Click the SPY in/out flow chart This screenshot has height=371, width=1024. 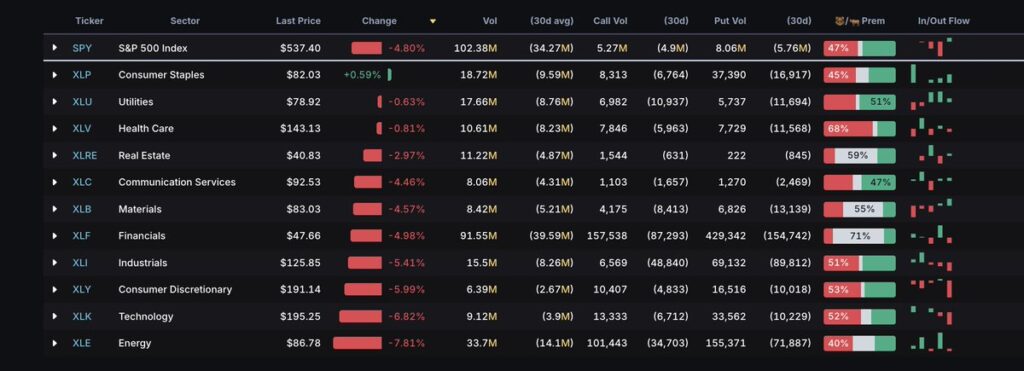[x=935, y=48]
